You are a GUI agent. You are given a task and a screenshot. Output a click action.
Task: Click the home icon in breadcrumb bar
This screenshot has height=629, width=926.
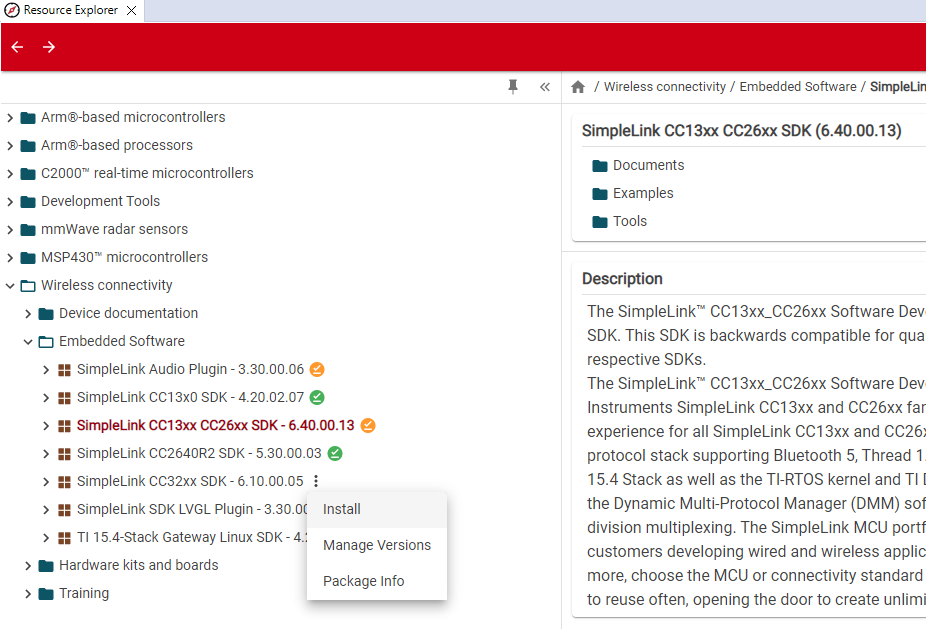pos(578,87)
